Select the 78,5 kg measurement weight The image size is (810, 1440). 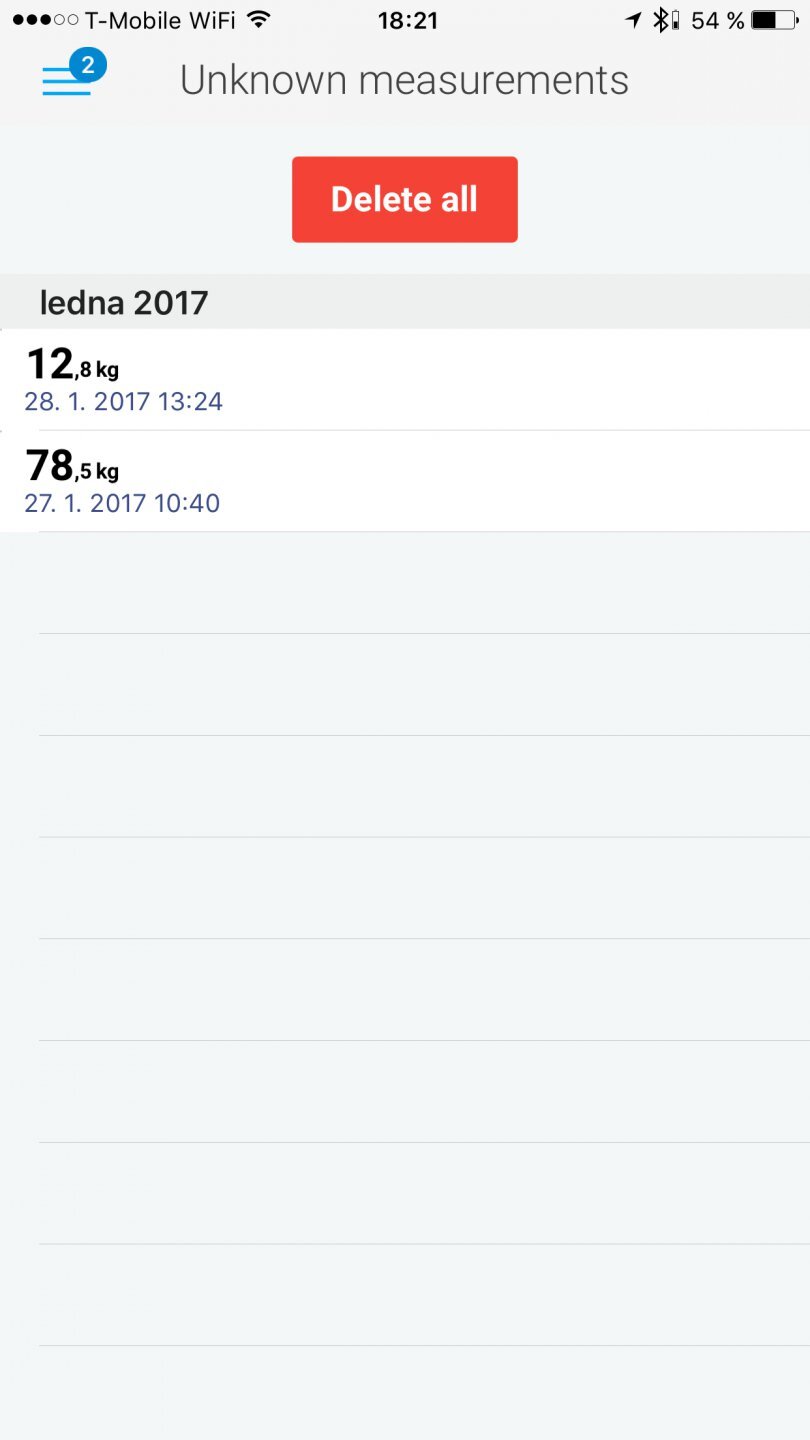tap(72, 467)
